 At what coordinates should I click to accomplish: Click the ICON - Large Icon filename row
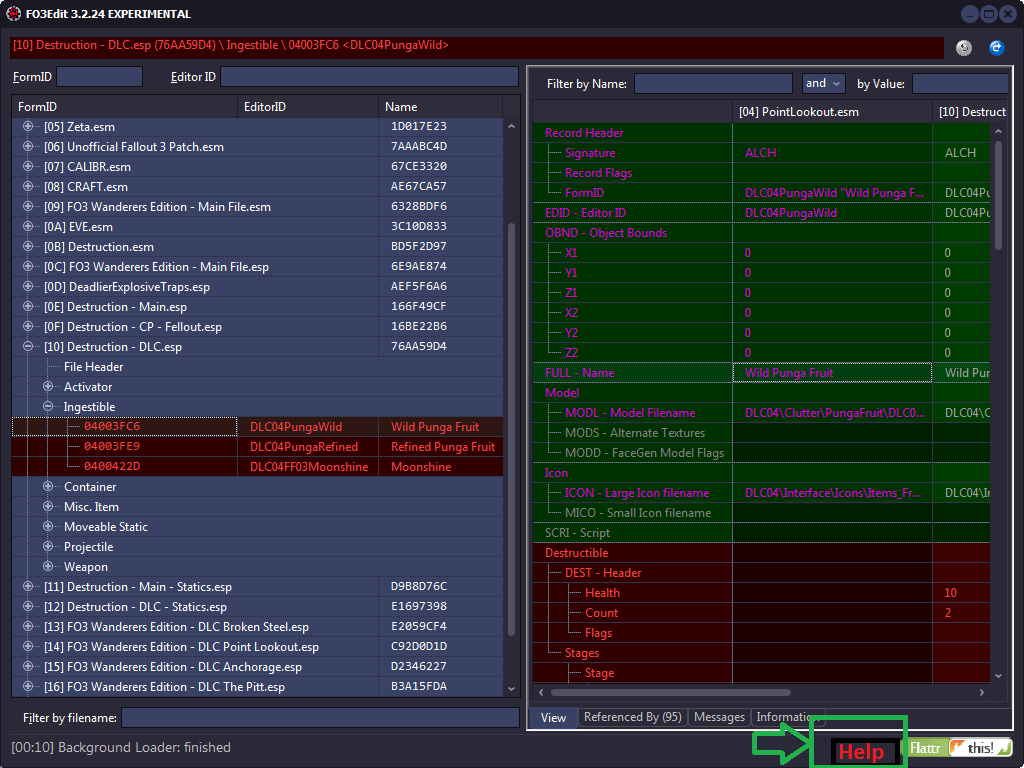click(x=761, y=492)
